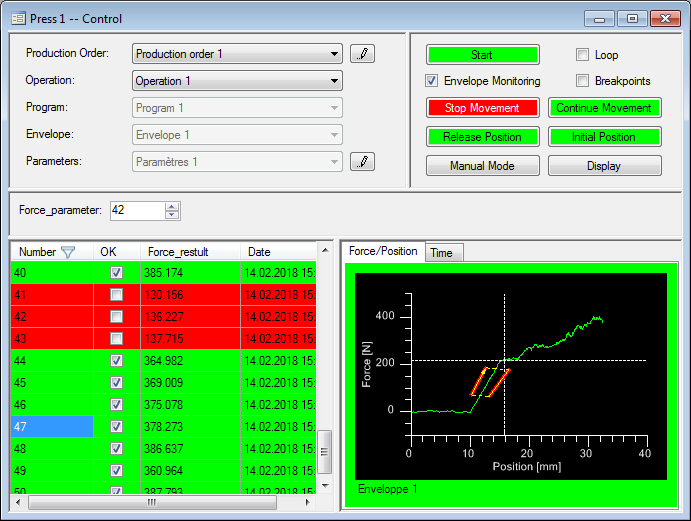Open the Envelope dropdown

pyautogui.click(x=237, y=135)
